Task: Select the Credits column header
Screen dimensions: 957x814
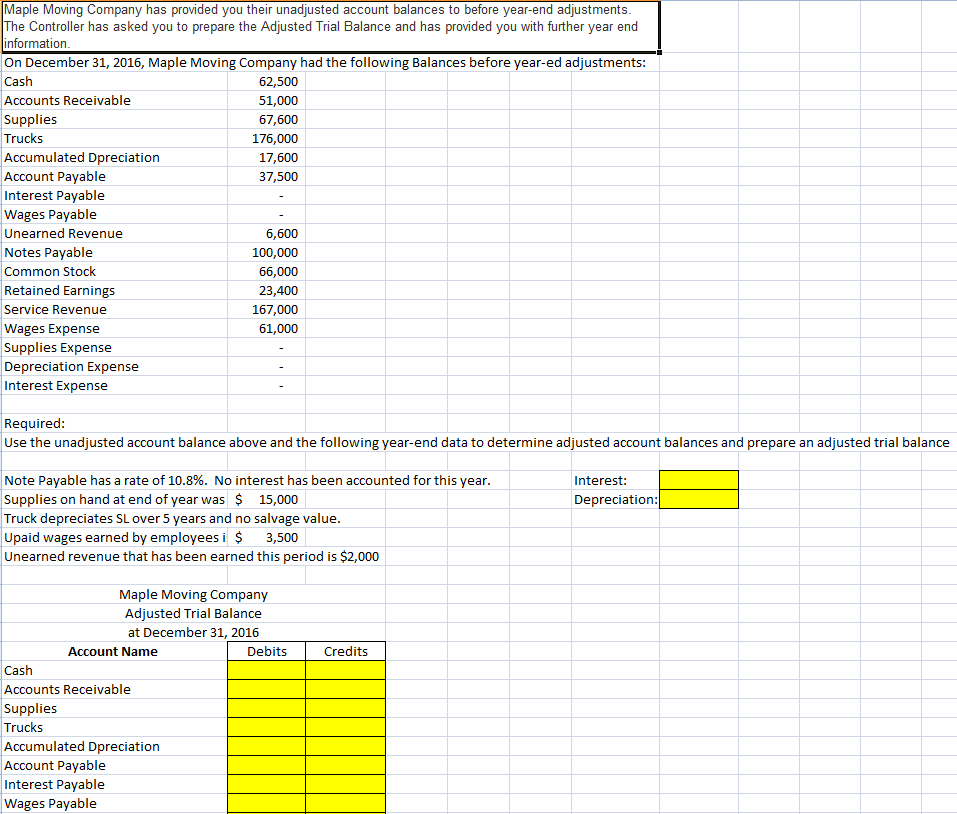Action: pos(345,651)
